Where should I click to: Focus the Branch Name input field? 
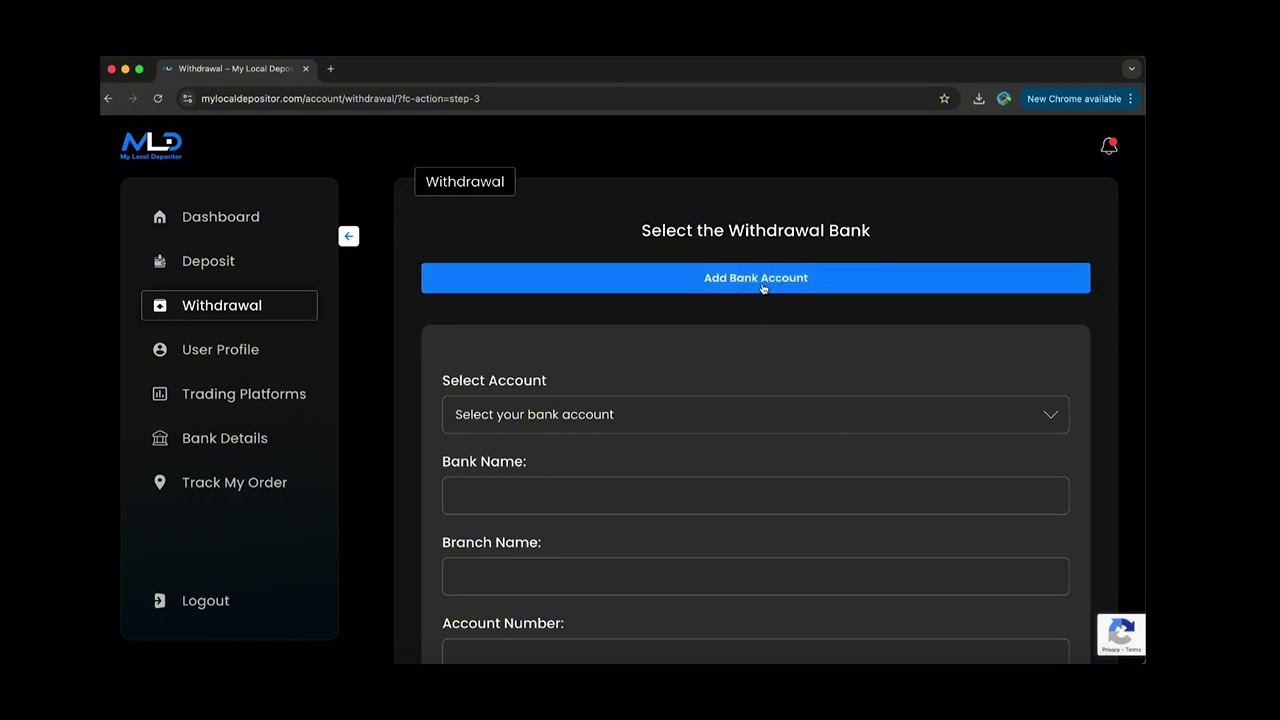[x=756, y=577]
